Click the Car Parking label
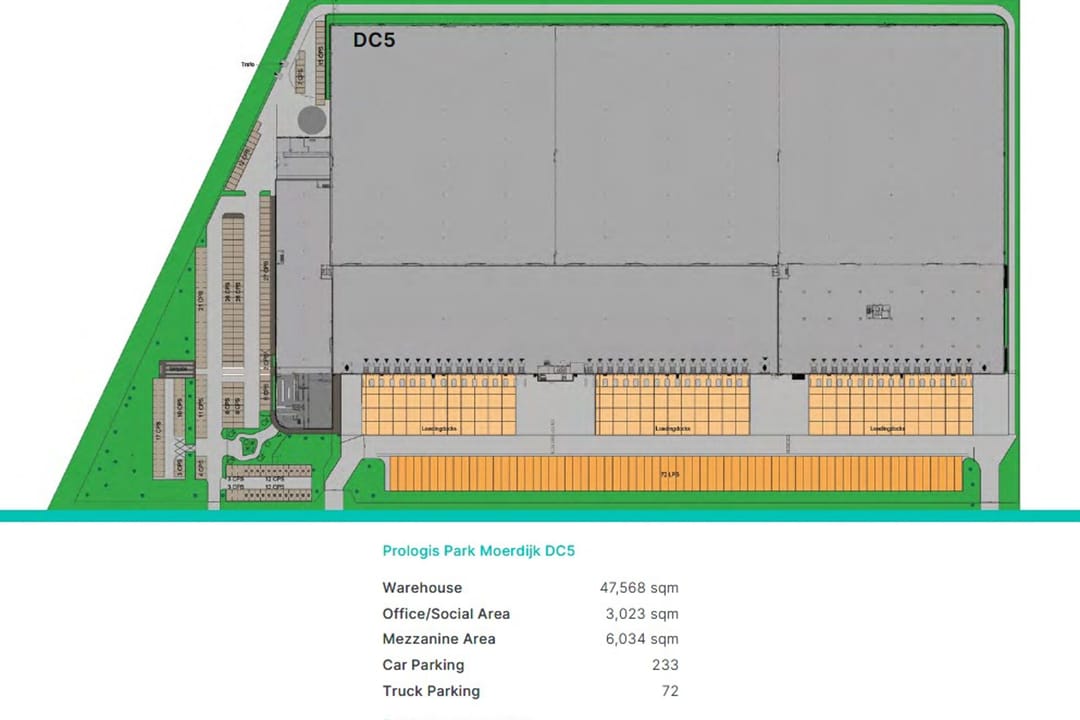This screenshot has height=720, width=1080. point(423,665)
